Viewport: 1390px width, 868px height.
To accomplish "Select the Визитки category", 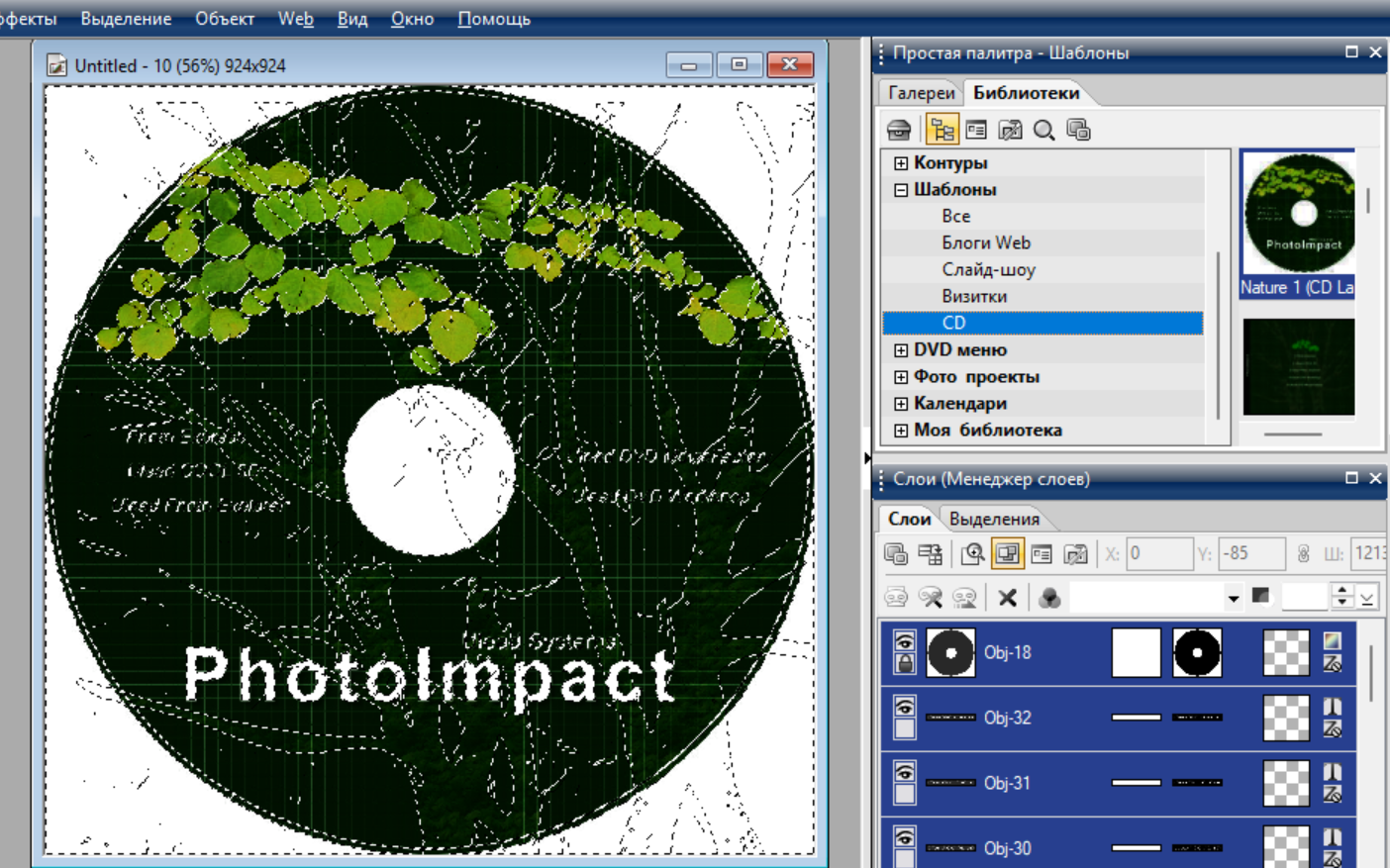I will [x=974, y=296].
